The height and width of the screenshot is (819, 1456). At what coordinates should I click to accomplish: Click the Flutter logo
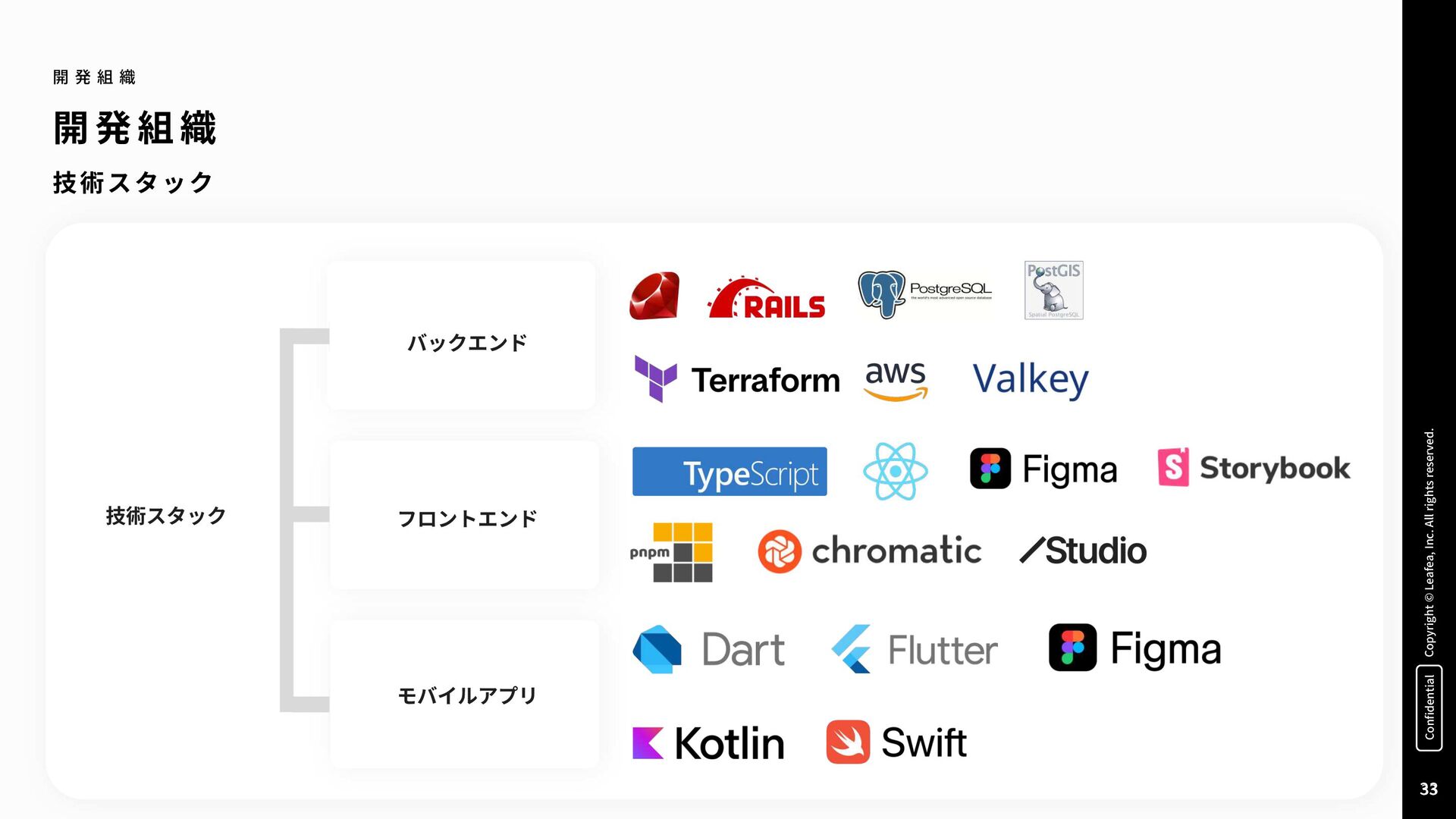[x=914, y=650]
